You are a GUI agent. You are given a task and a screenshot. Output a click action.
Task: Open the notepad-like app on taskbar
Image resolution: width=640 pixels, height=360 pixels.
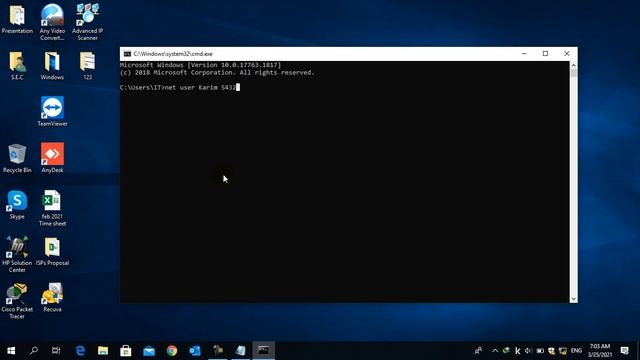point(241,351)
